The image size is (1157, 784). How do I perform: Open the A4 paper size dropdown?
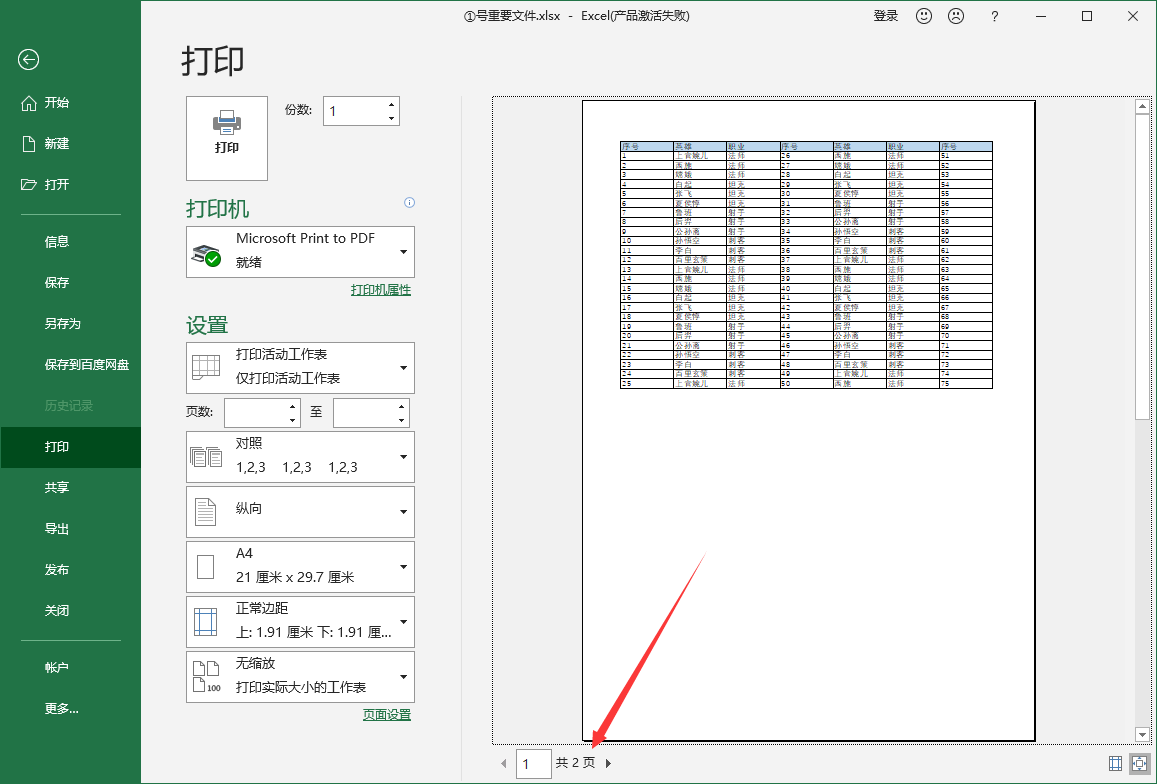pyautogui.click(x=300, y=567)
